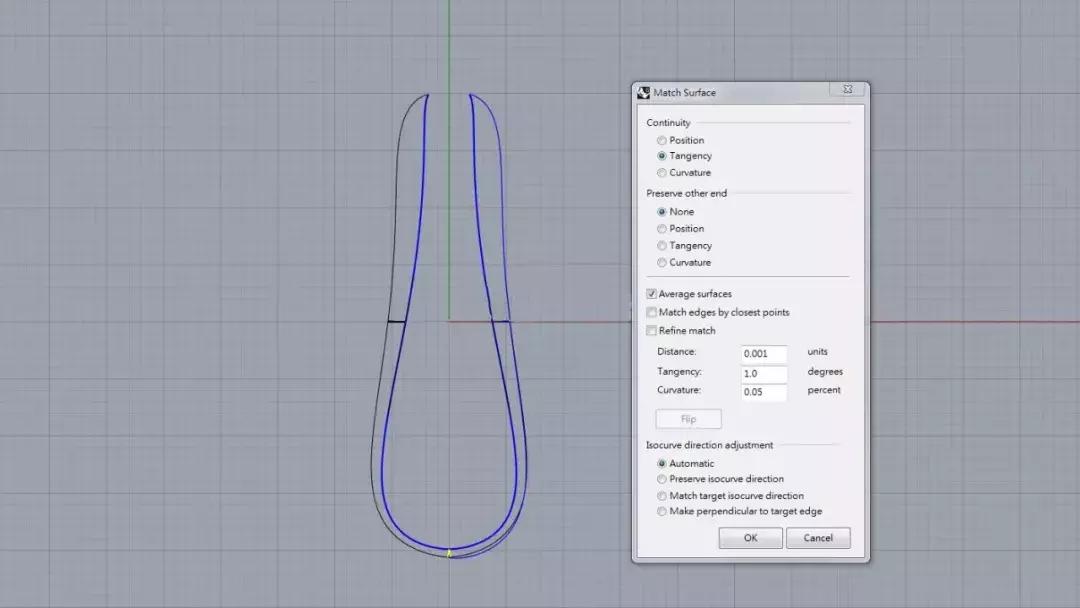This screenshot has width=1080, height=608.
Task: Uncheck the Average surfaces checkbox
Action: pos(652,294)
